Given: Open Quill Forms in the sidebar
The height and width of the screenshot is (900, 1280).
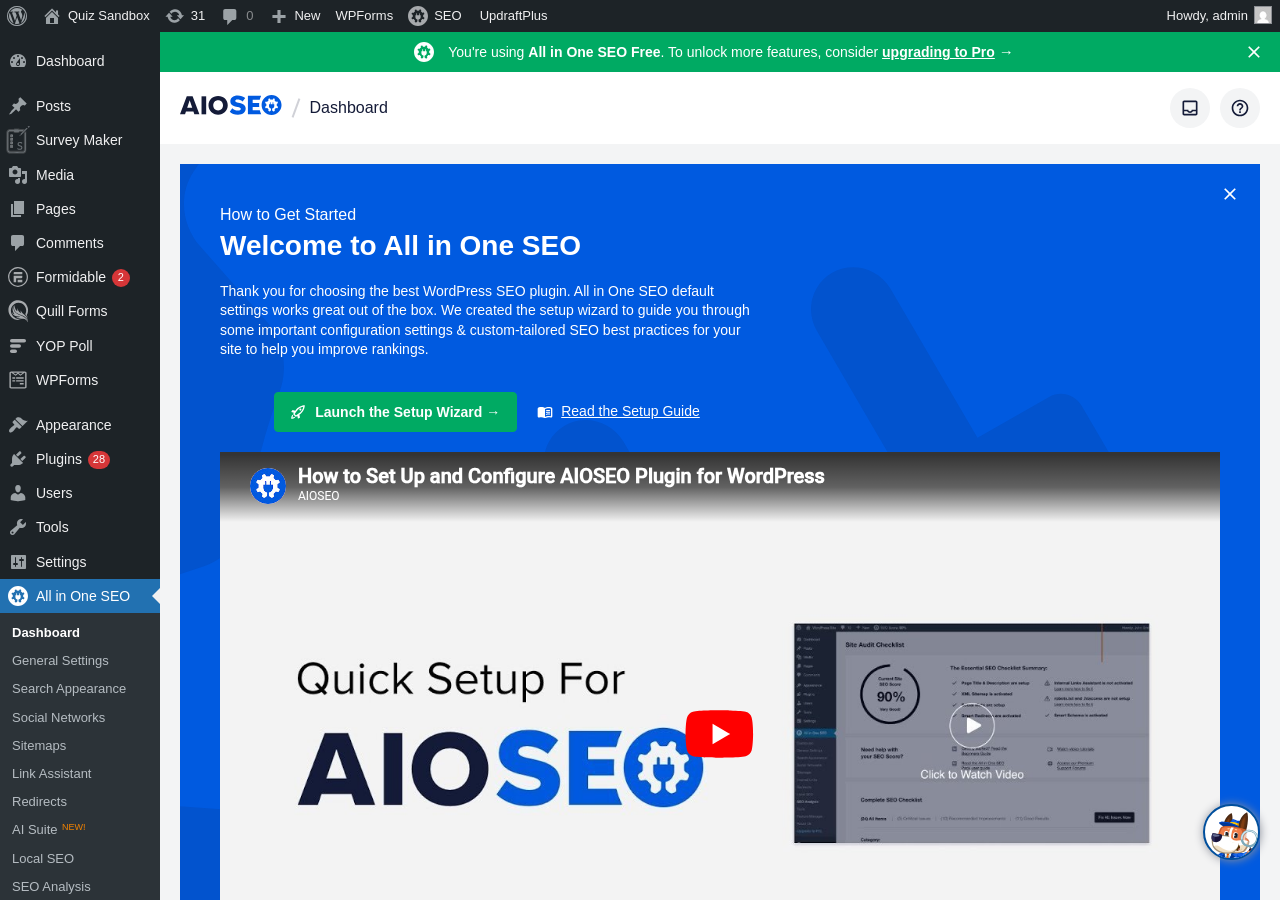Looking at the screenshot, I should click(80, 311).
